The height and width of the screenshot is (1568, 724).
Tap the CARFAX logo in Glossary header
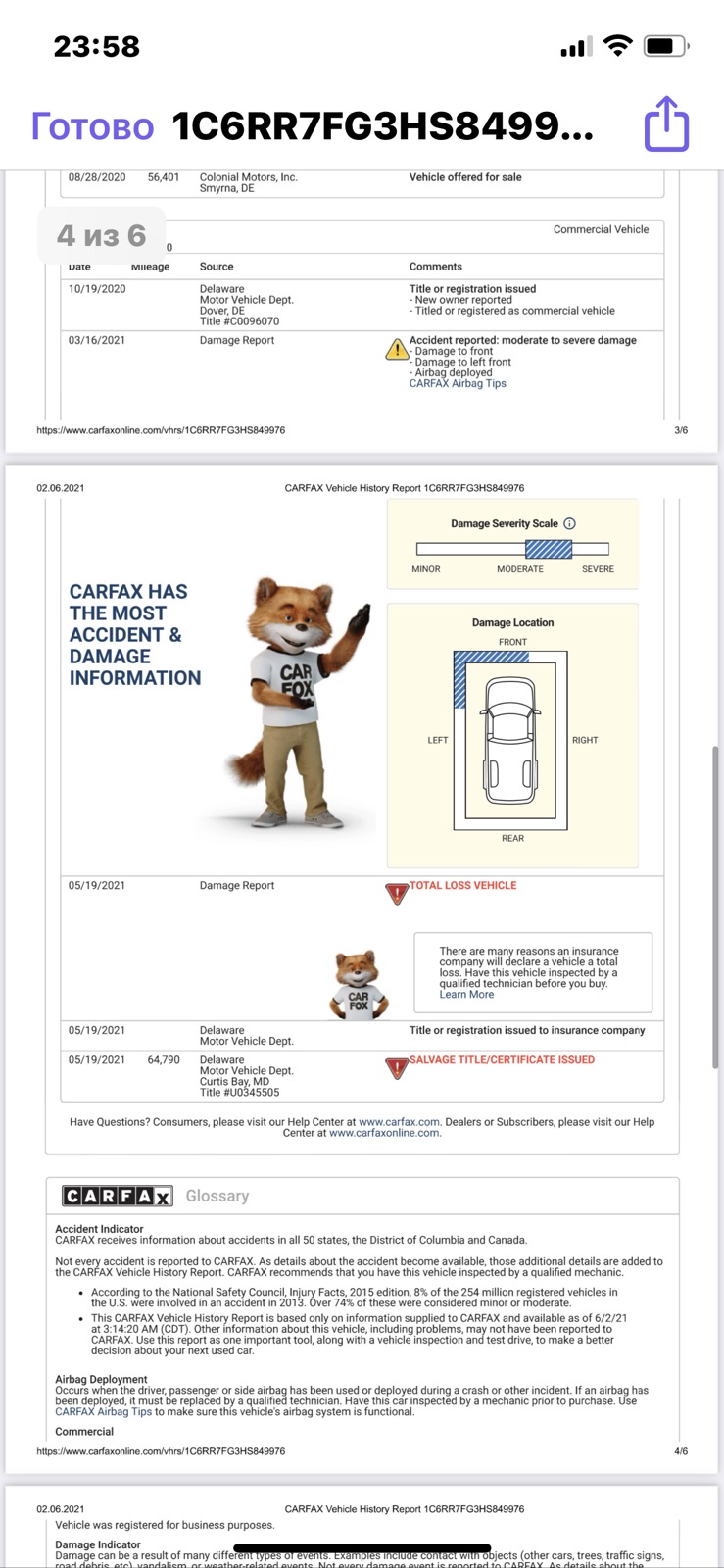(118, 1196)
